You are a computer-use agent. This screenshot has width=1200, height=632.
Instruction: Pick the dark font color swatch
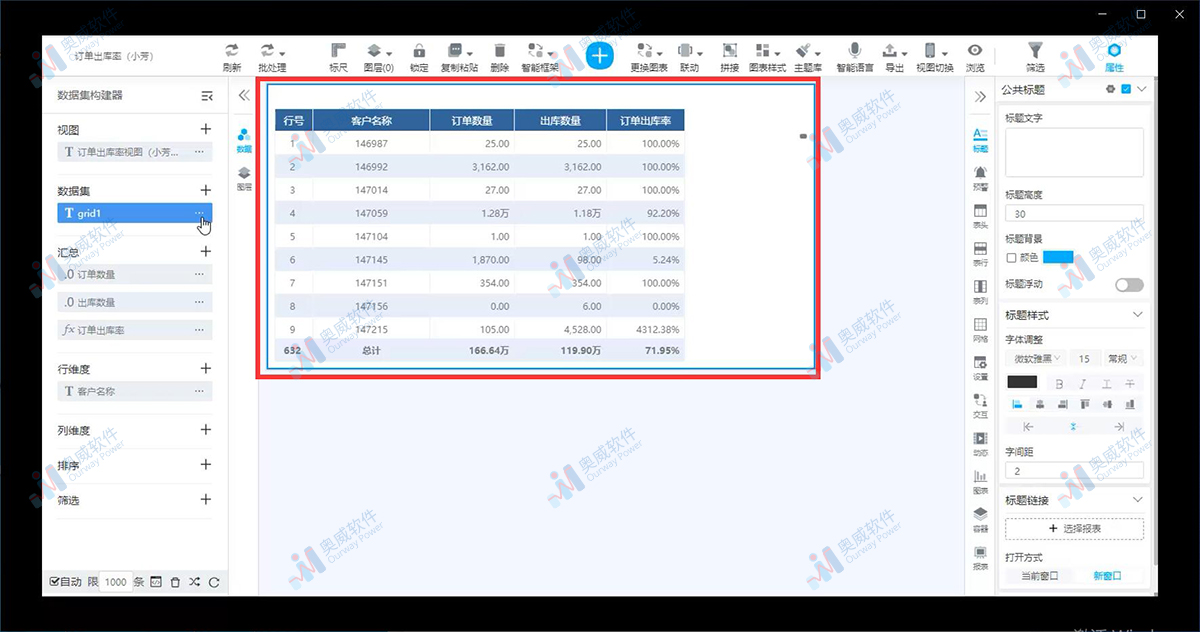coord(1022,382)
